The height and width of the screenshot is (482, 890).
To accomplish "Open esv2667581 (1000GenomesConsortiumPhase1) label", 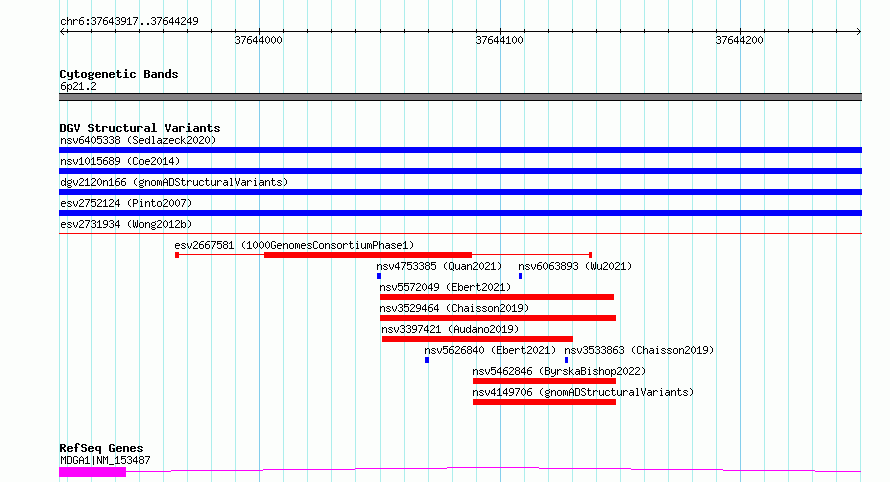I will (294, 245).
